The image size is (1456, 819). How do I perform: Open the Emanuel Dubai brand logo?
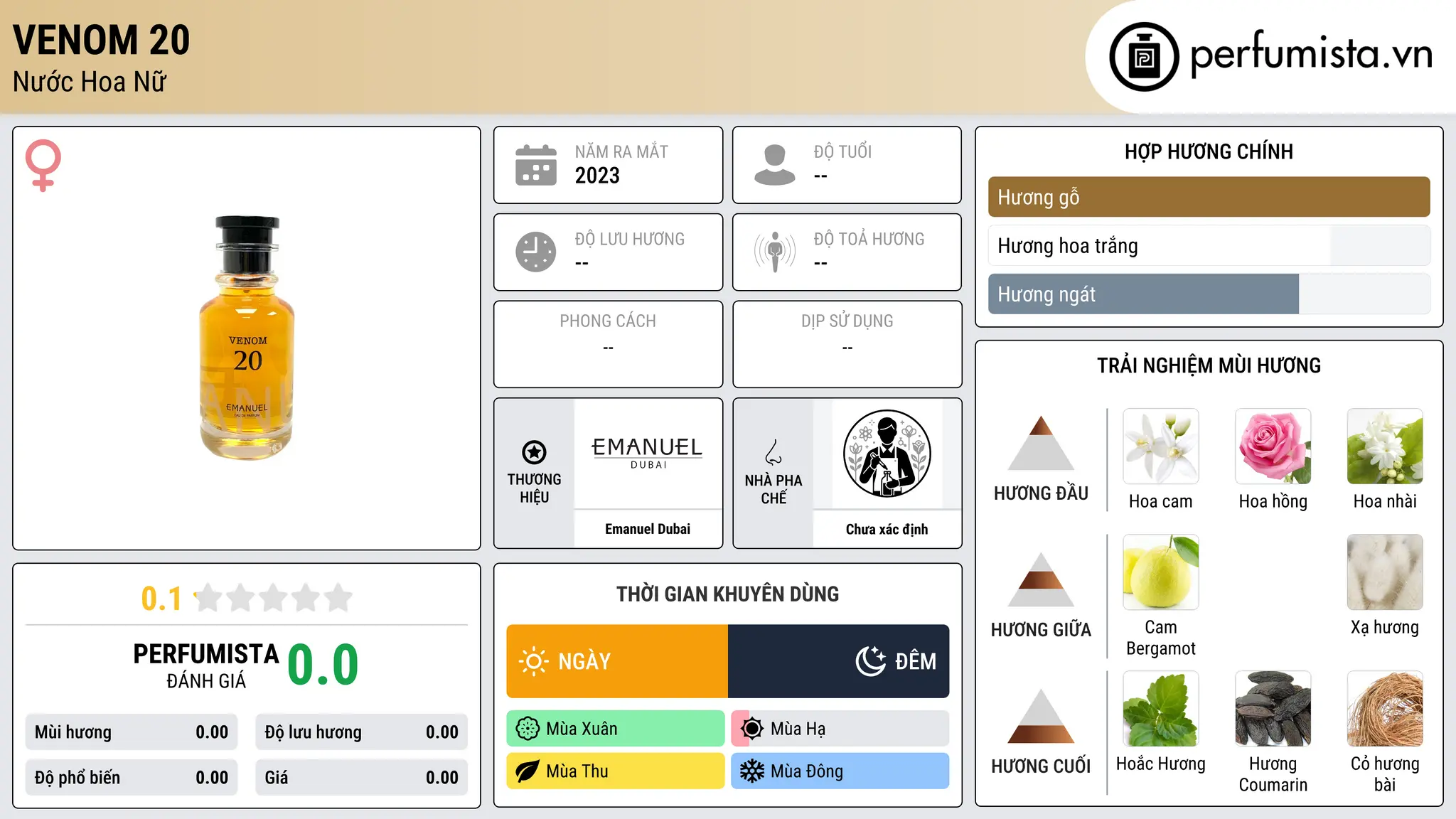(647, 453)
